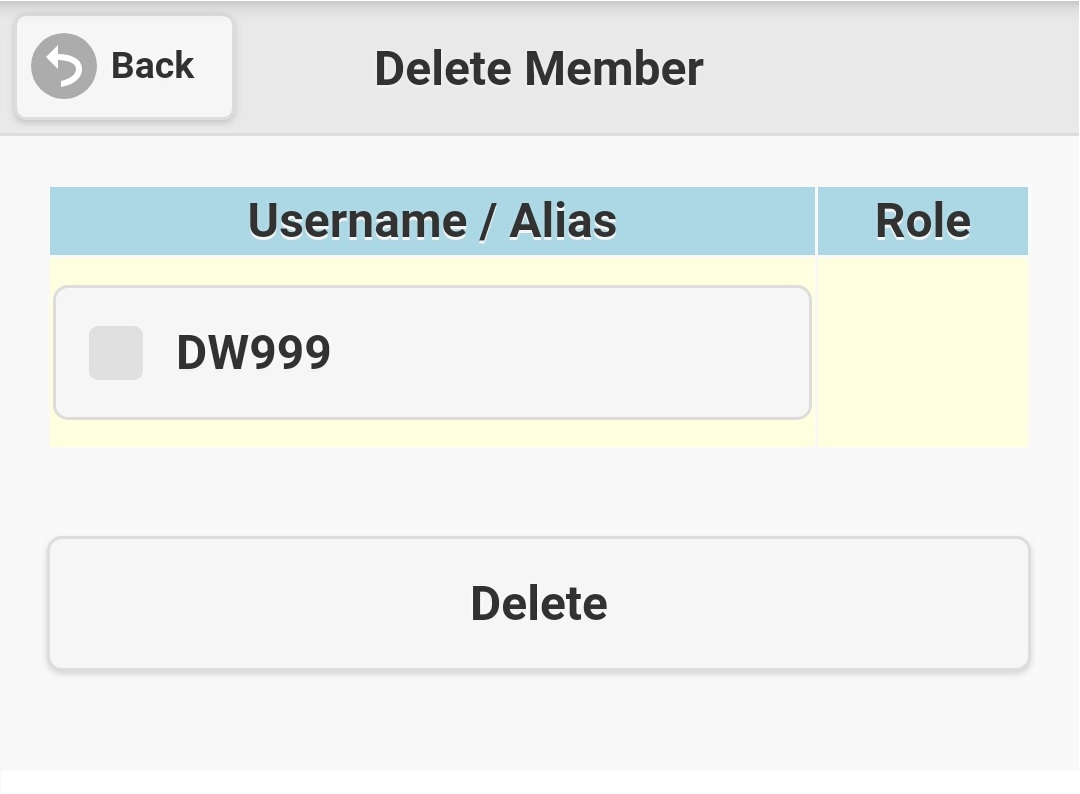1080x794 pixels.
Task: Tap the Delete Member heading text
Action: pyautogui.click(x=538, y=68)
